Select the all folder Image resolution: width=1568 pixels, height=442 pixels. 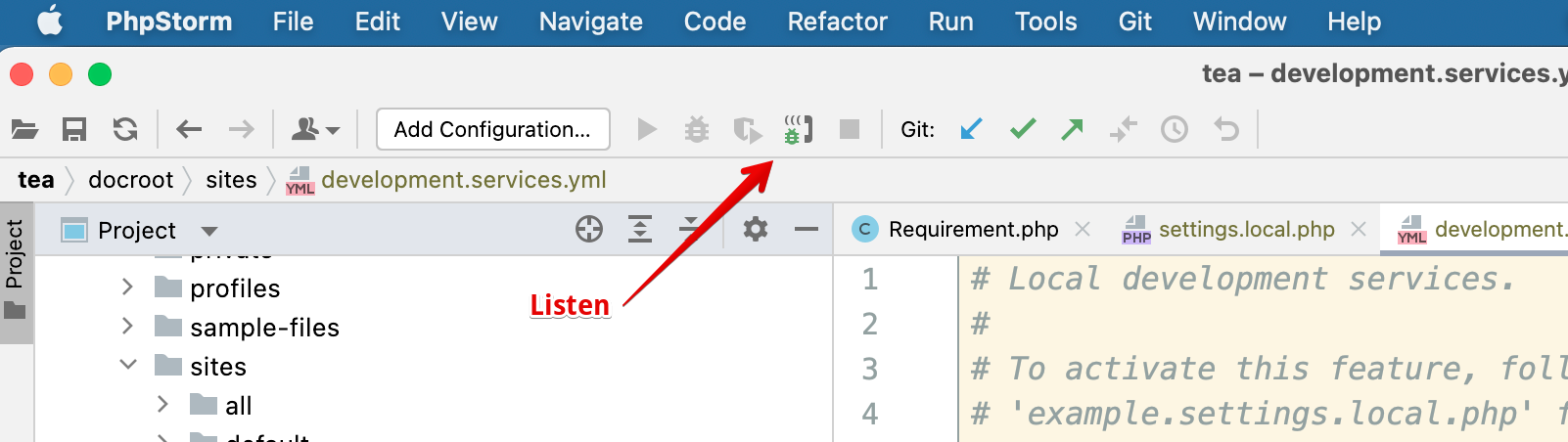tap(239, 406)
